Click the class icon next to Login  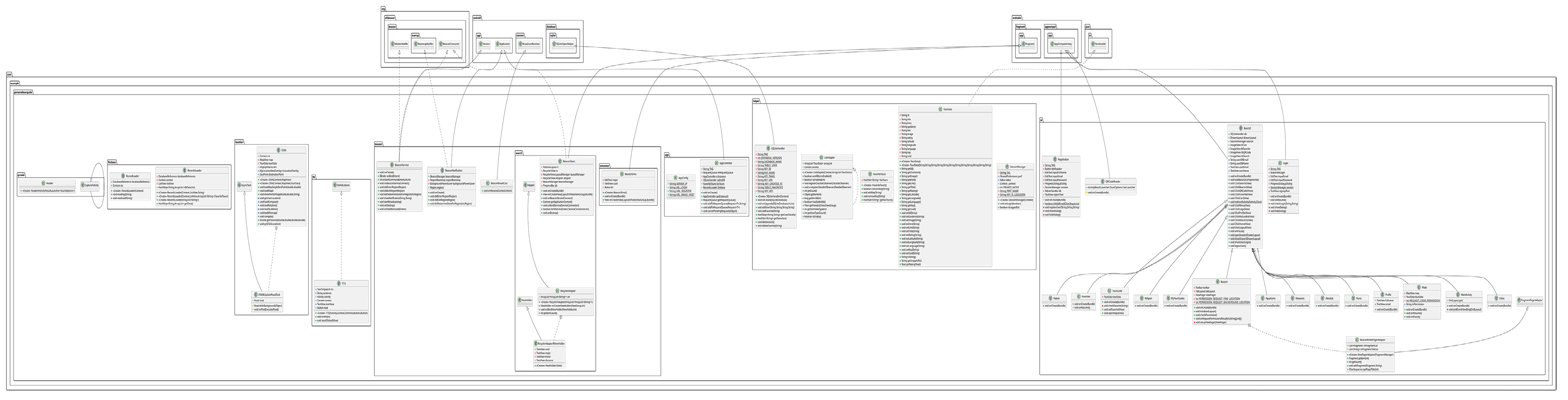pyautogui.click(x=1280, y=163)
